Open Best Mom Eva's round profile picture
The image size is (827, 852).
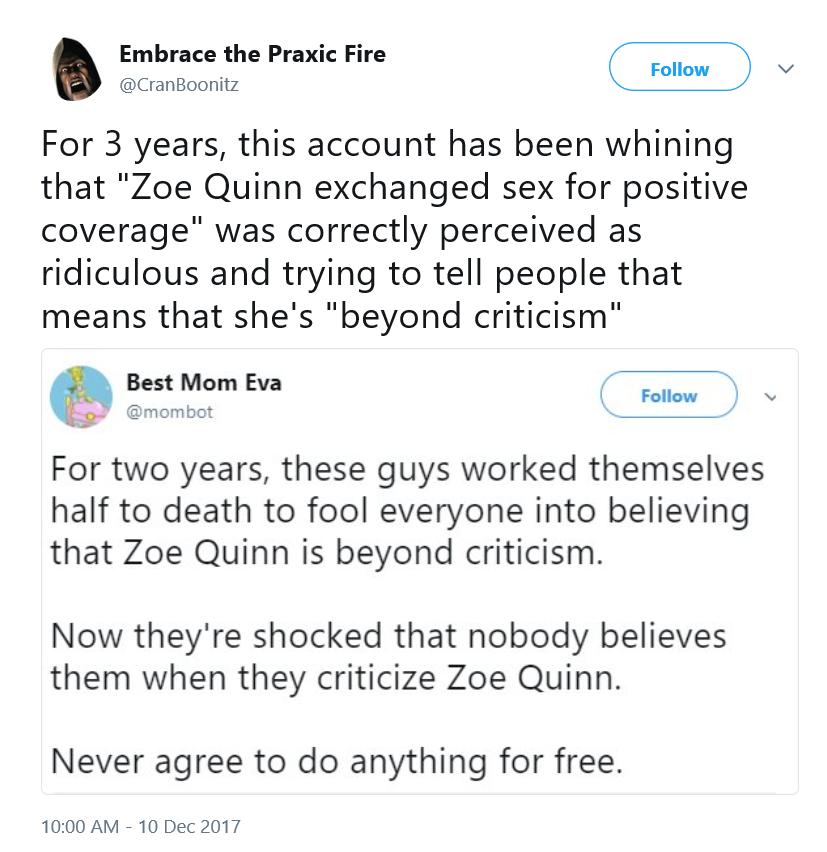pos(81,396)
